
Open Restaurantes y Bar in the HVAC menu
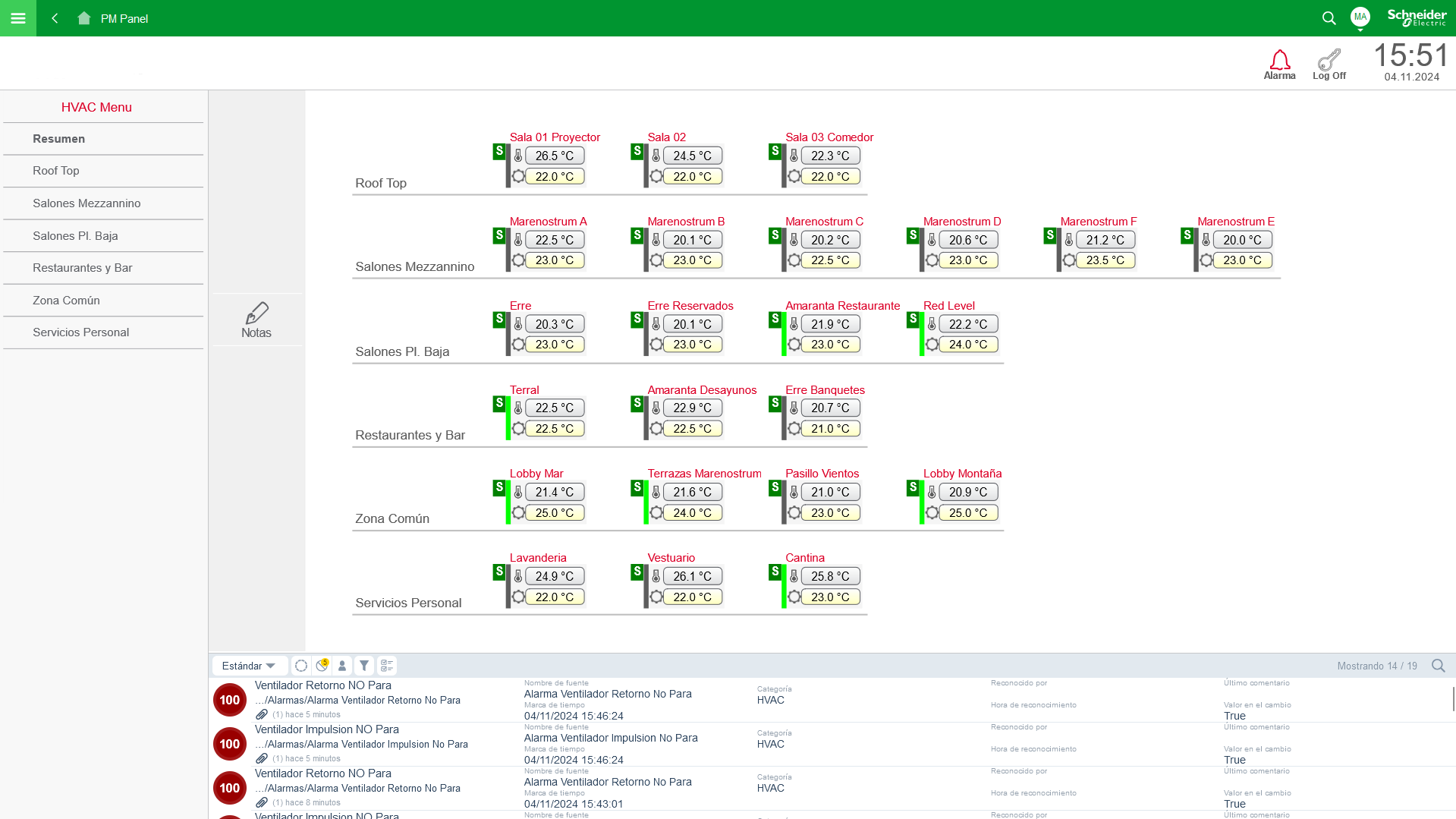[83, 268]
